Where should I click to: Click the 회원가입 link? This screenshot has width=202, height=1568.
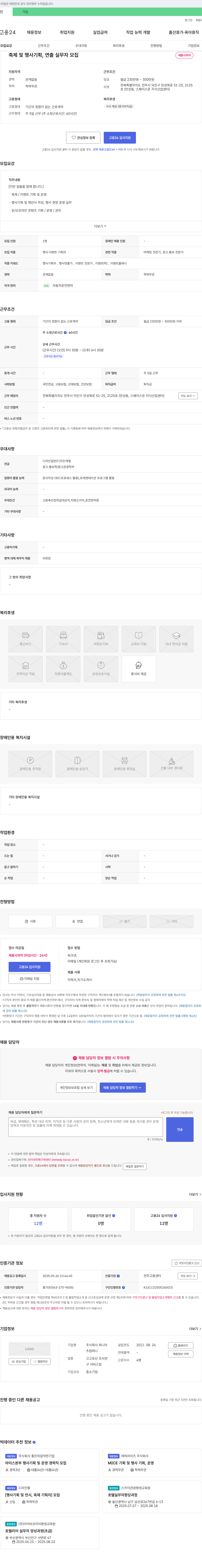[199, 20]
